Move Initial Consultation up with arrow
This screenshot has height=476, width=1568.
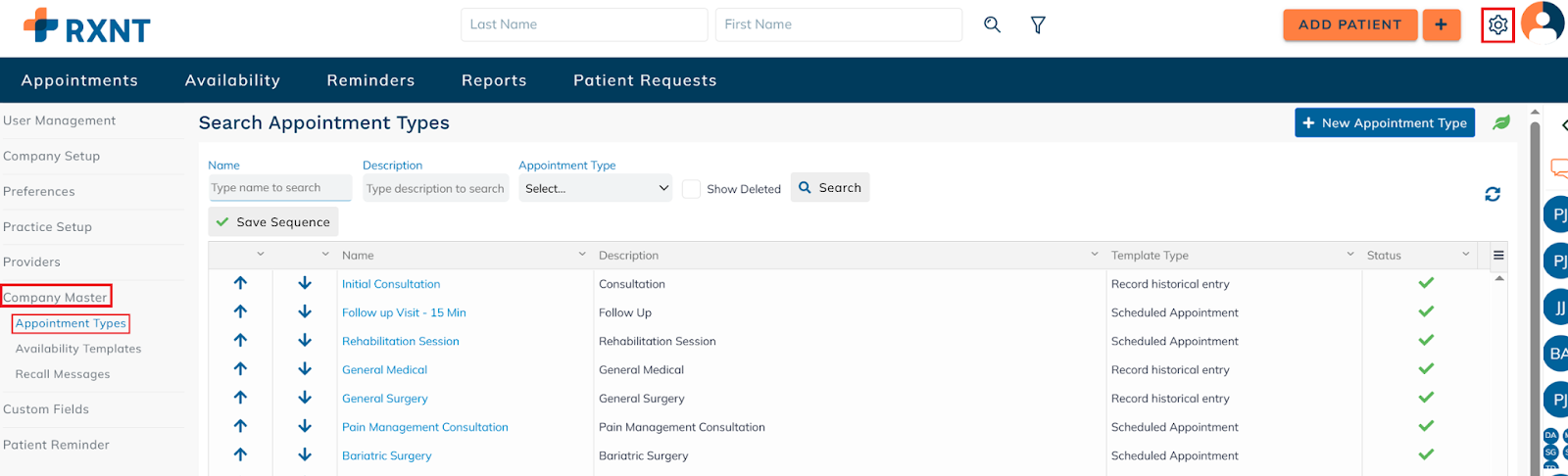[240, 283]
